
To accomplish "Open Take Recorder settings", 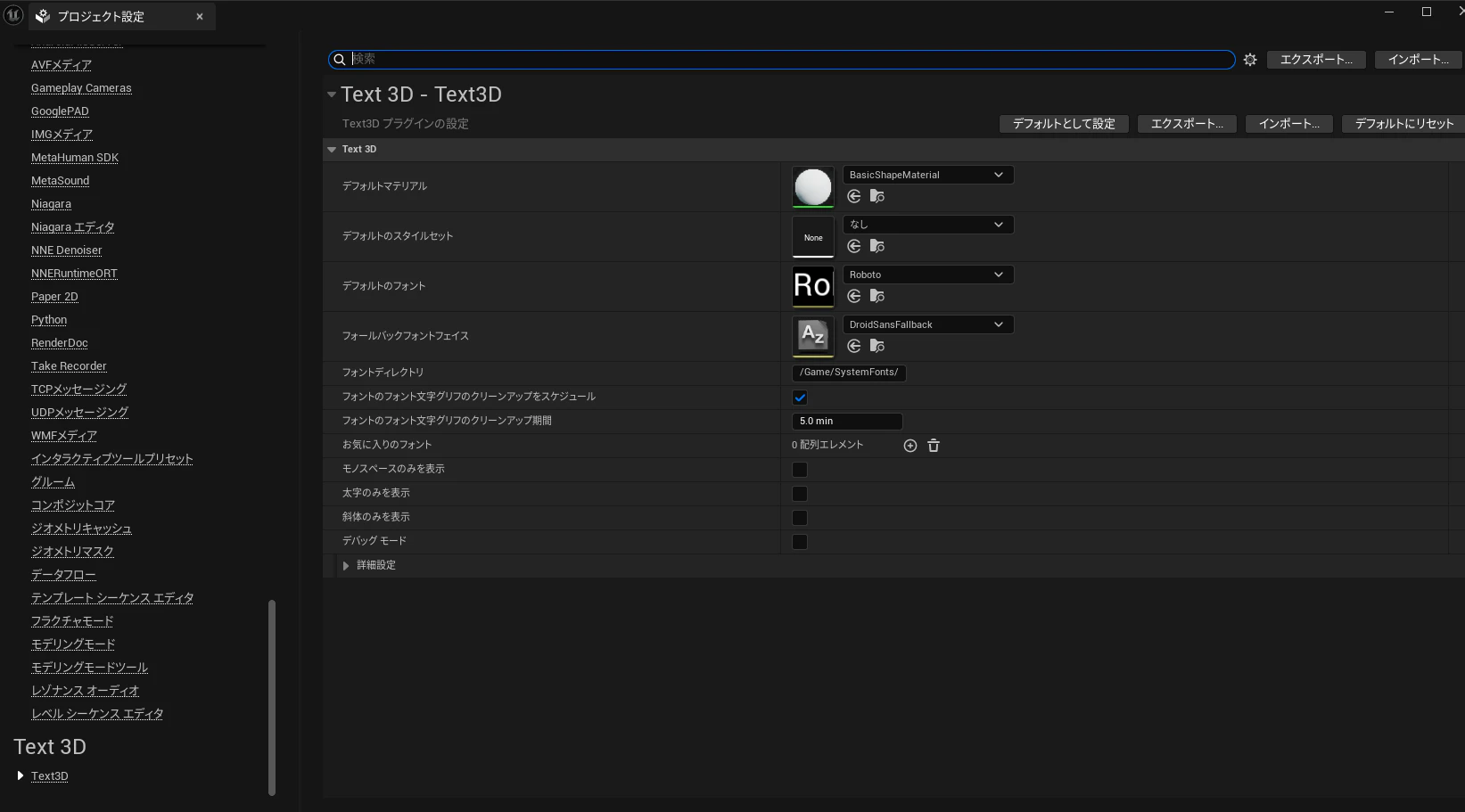I will click(x=69, y=365).
